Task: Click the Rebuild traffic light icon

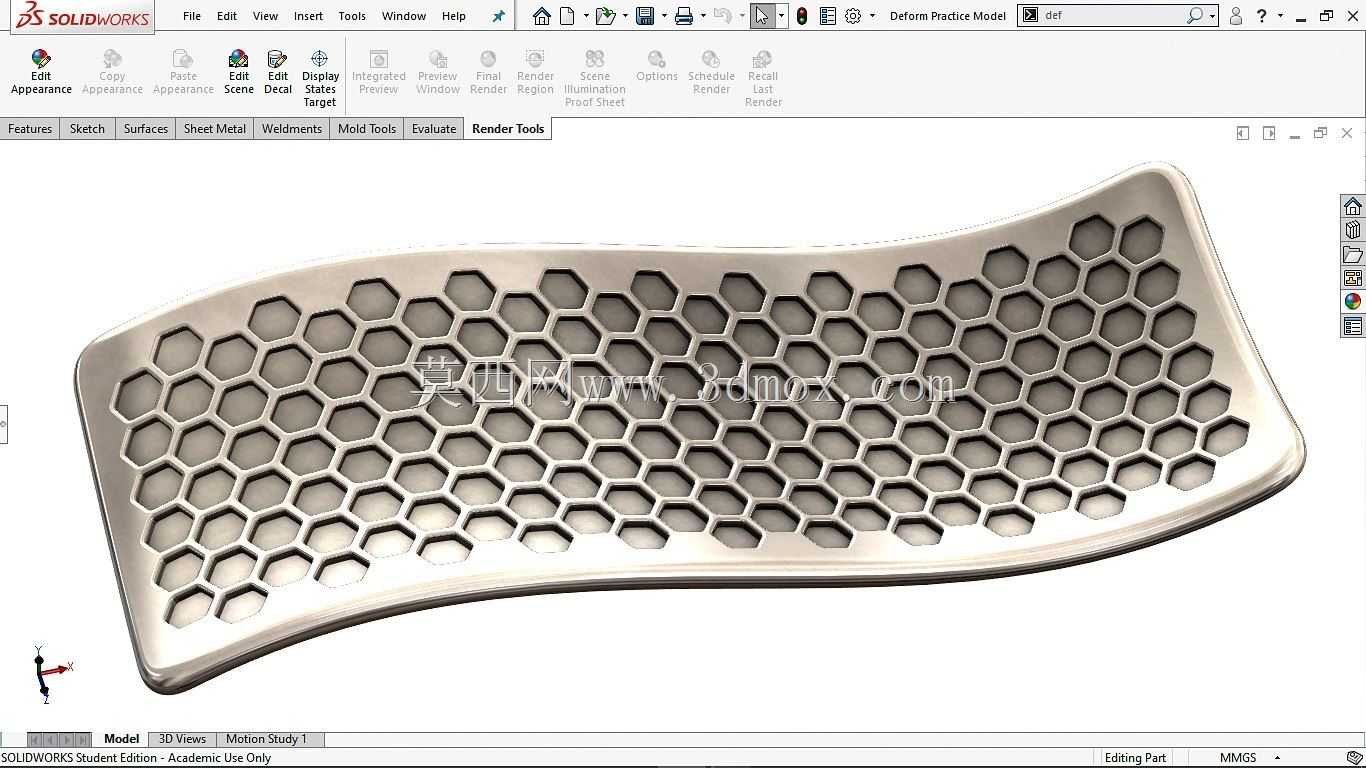Action: point(802,16)
